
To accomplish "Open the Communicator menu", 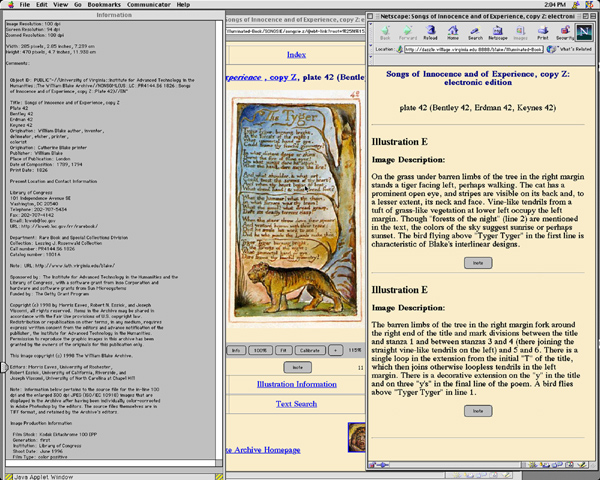I will 149,5.
